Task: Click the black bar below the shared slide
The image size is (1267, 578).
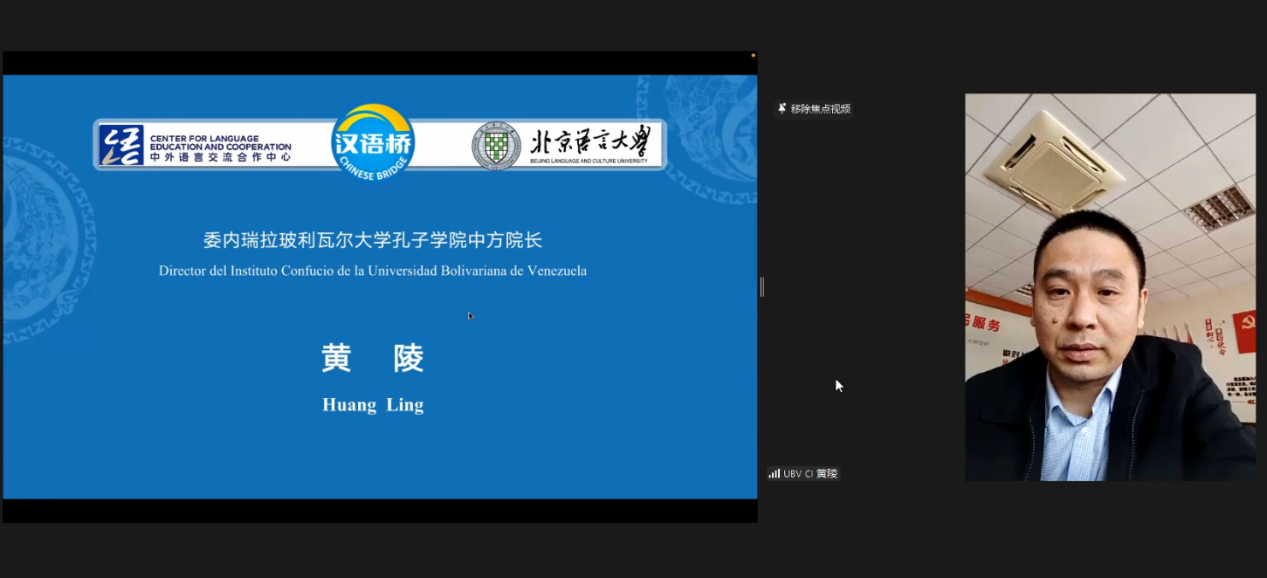Action: pyautogui.click(x=380, y=510)
